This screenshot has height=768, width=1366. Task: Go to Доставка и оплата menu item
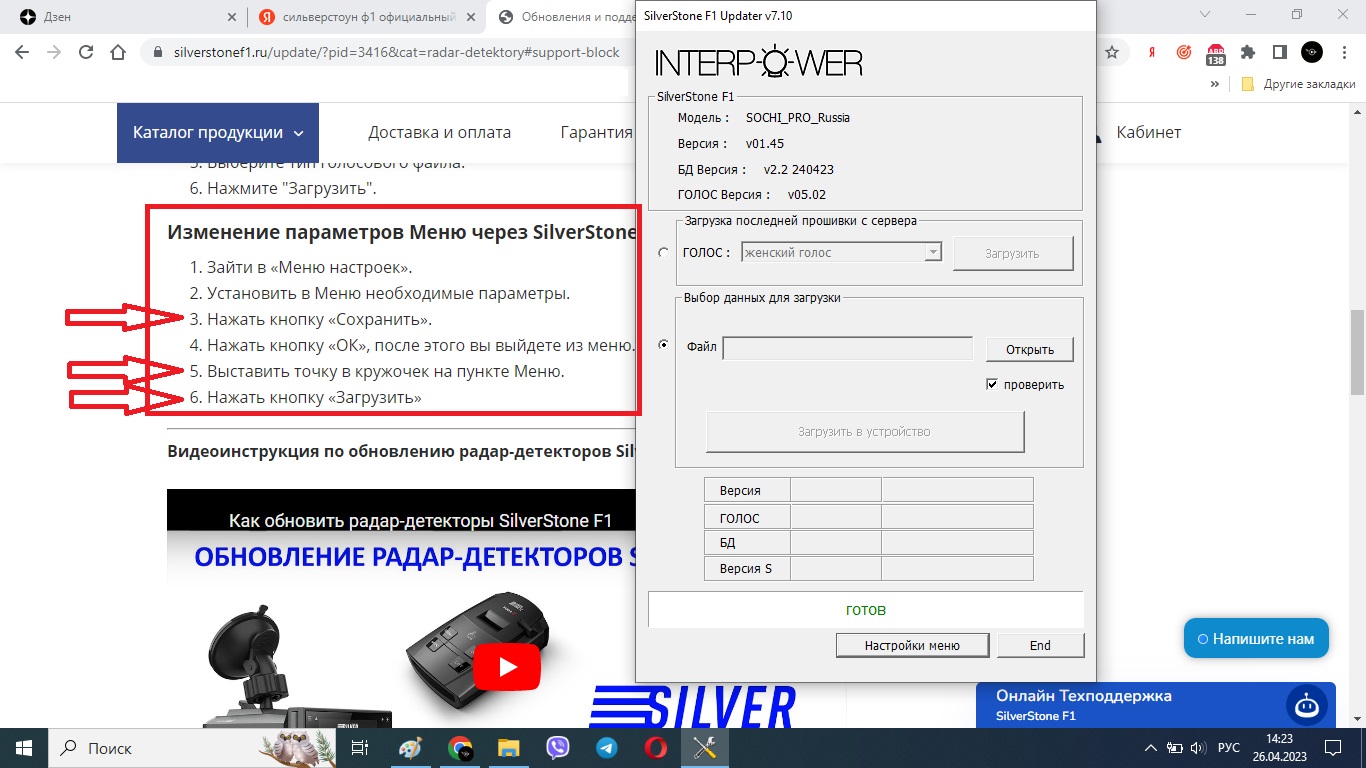(x=439, y=132)
